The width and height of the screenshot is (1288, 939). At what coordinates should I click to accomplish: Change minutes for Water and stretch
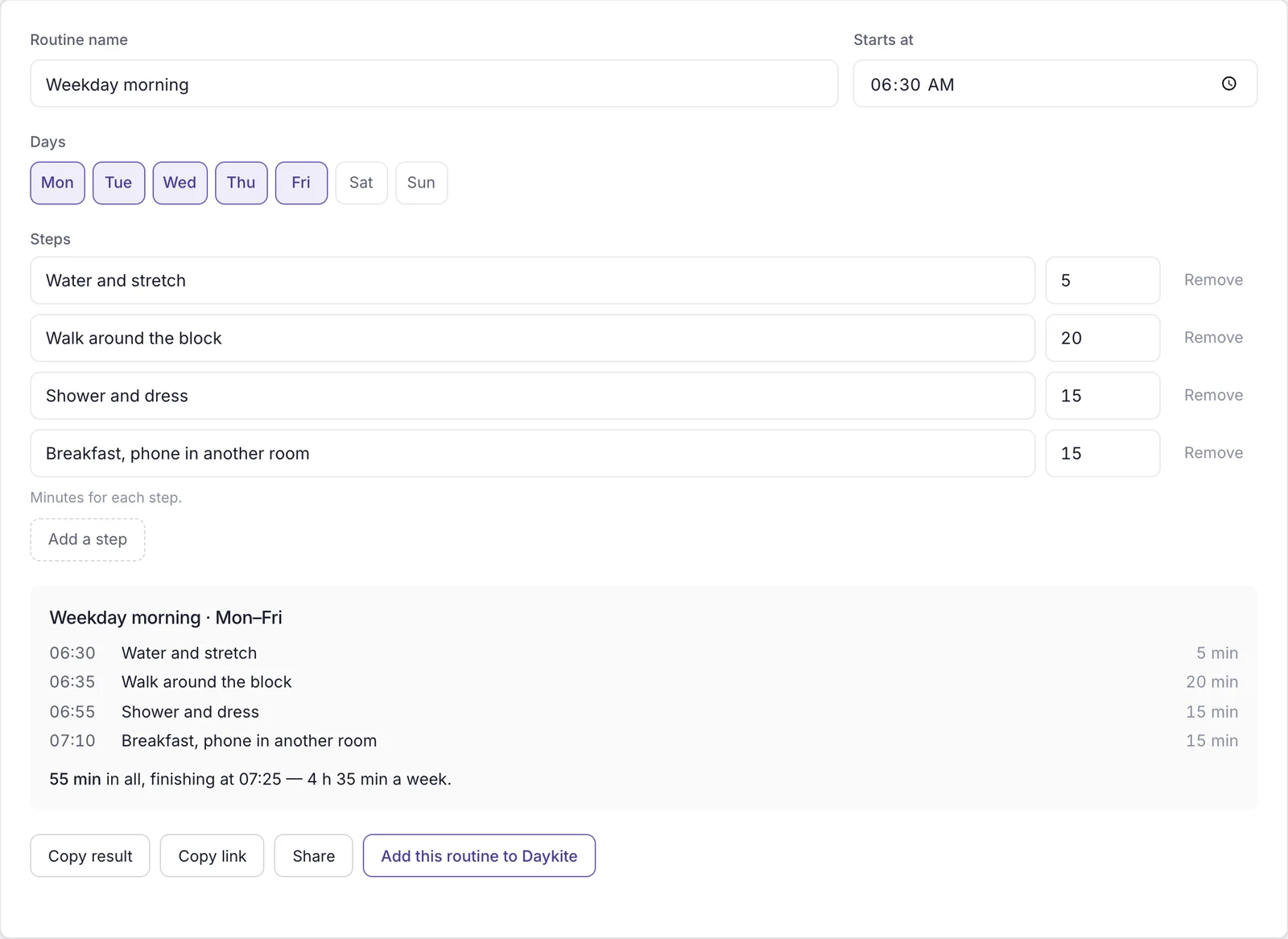[x=1102, y=280]
